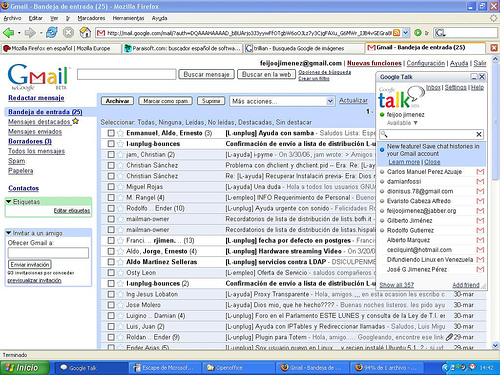Go back with Firefox back arrow
Image resolution: width=500 pixels, height=375 pixels.
click(8, 33)
